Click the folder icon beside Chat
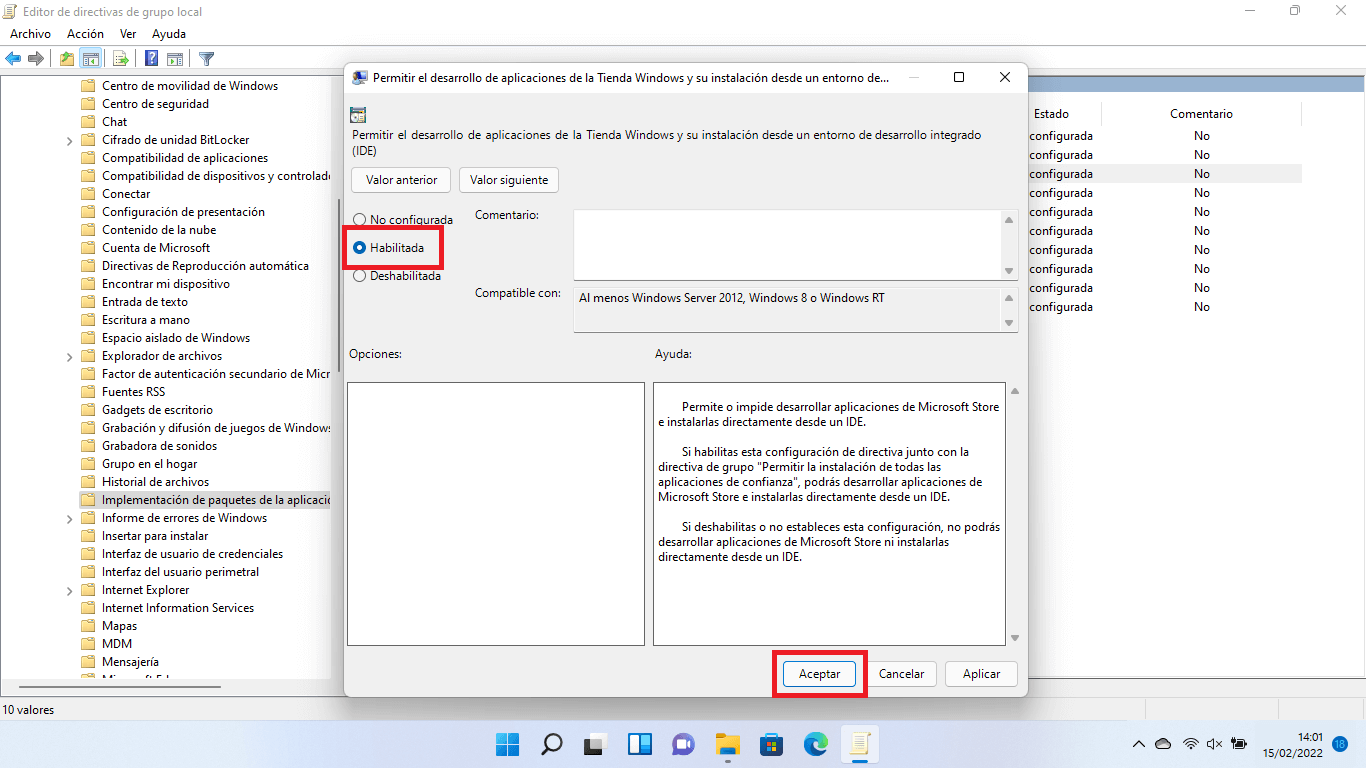The image size is (1367, 769). click(88, 122)
